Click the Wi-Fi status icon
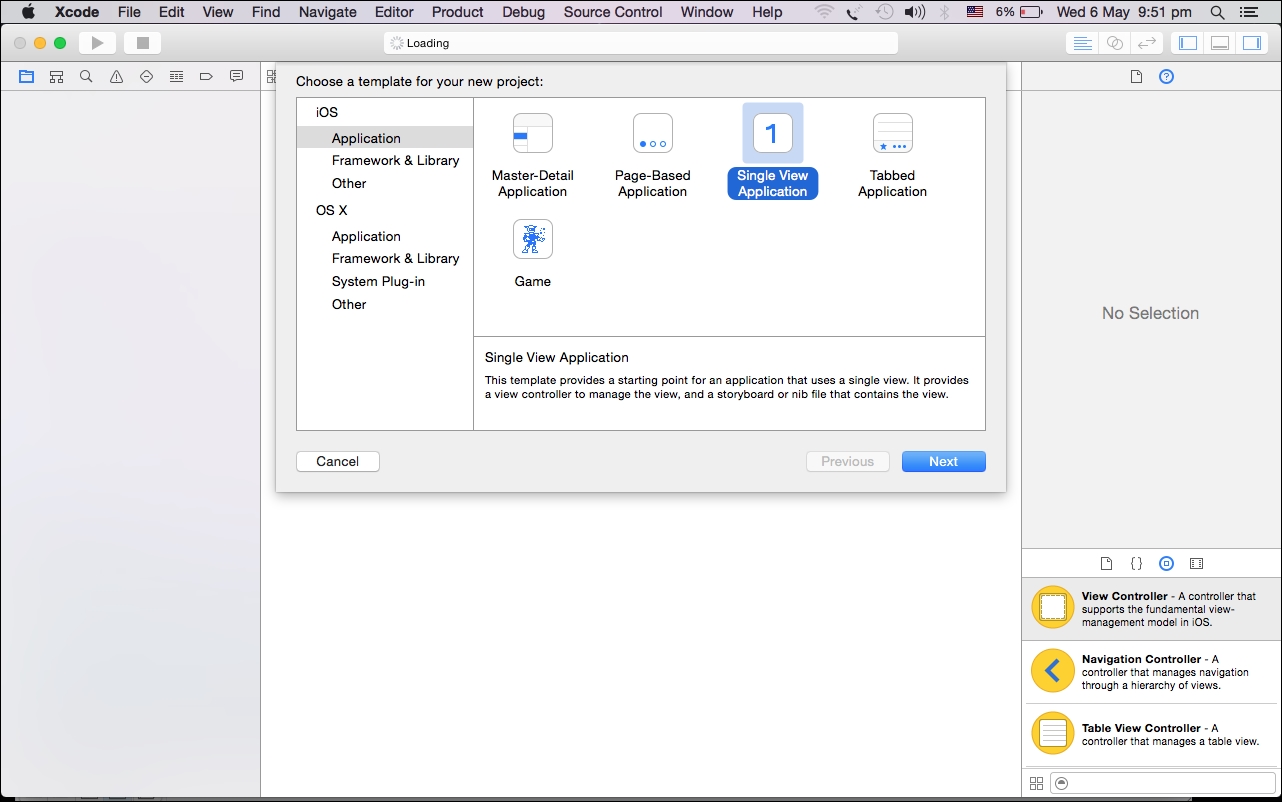The width and height of the screenshot is (1282, 802). [824, 12]
